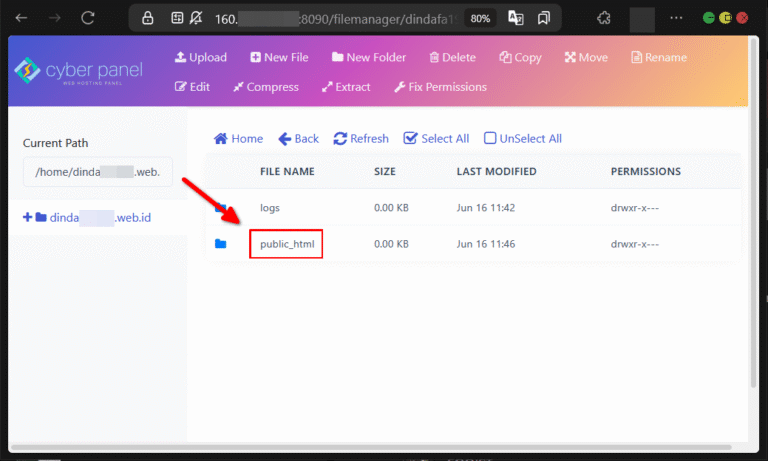Screen dimensions: 768x461
Task: Create a New Folder
Action: coord(369,57)
